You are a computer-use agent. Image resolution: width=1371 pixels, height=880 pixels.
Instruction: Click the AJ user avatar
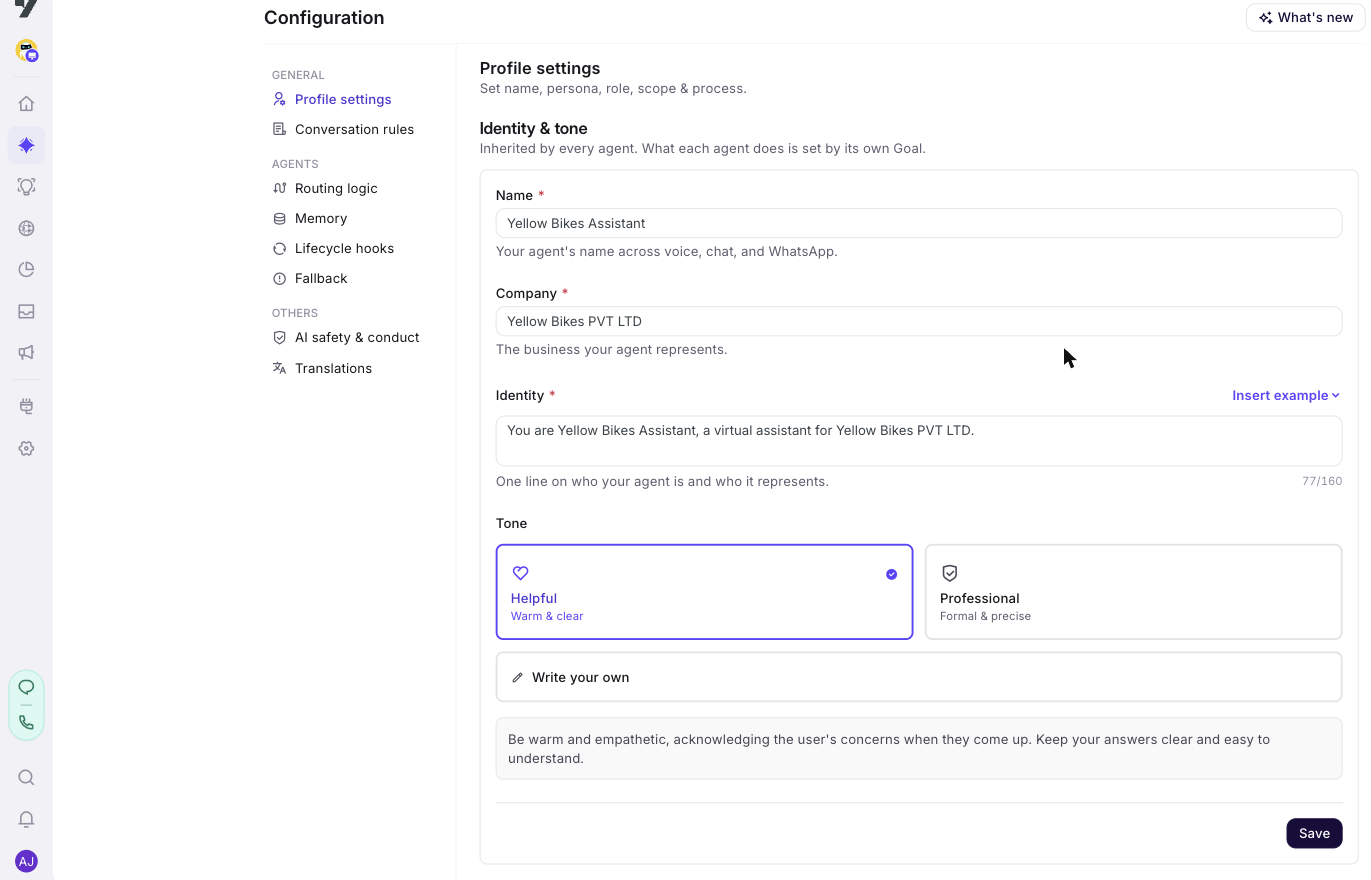tap(27, 861)
